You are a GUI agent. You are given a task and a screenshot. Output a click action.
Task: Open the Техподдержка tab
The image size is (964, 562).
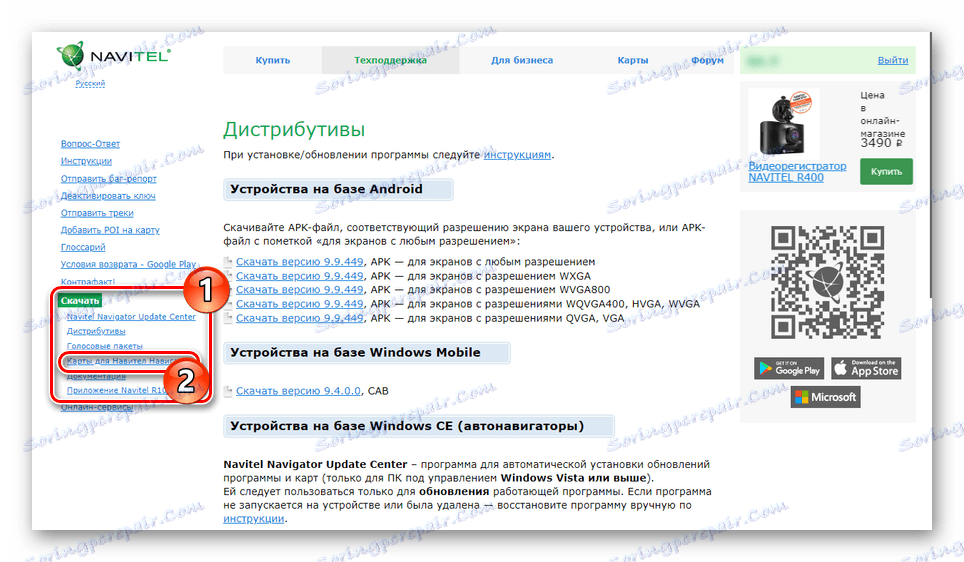[390, 60]
